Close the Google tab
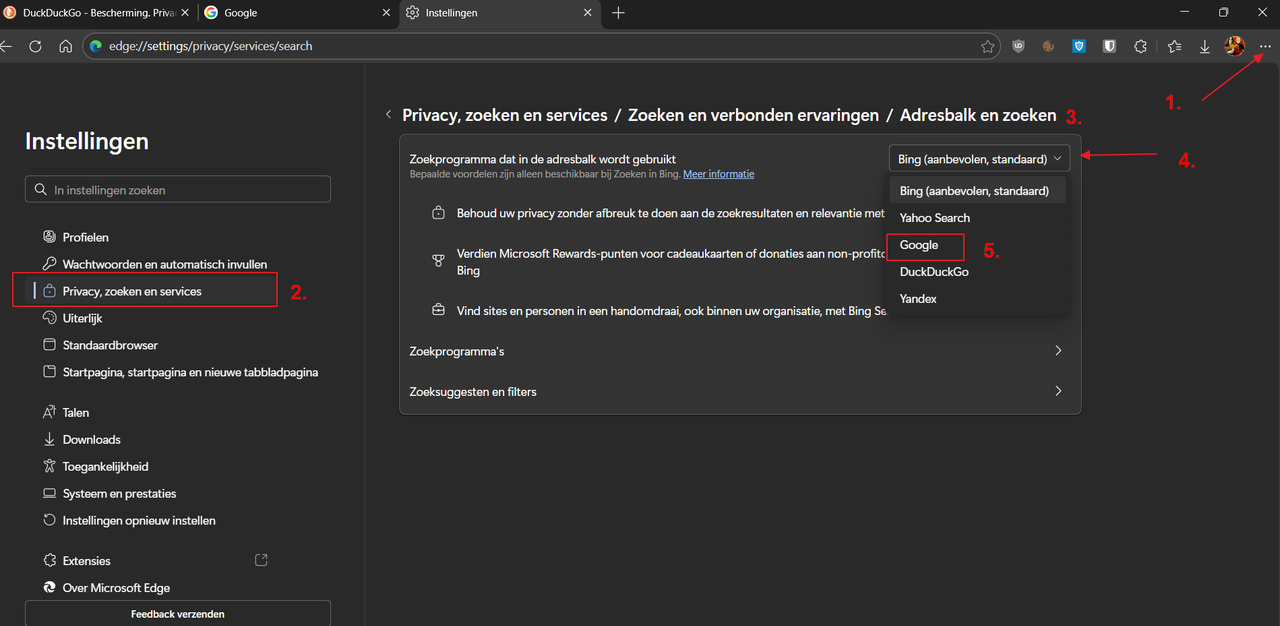Screen dimensions: 1280x626 coord(387,13)
